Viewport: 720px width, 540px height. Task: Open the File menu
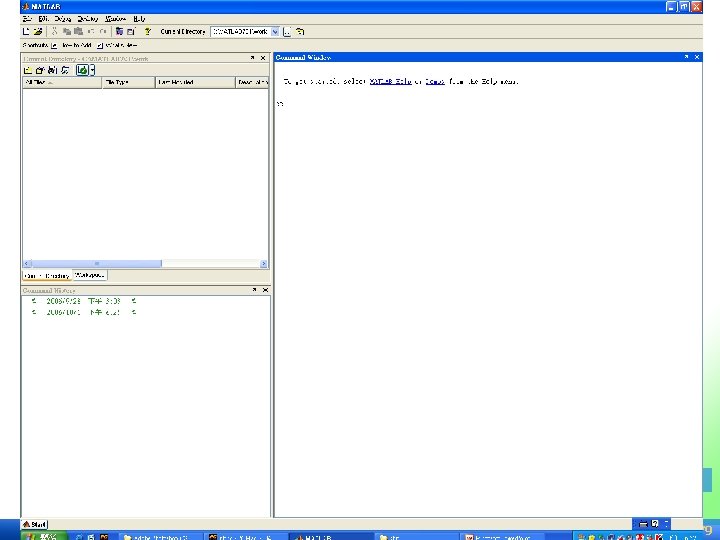(27, 19)
